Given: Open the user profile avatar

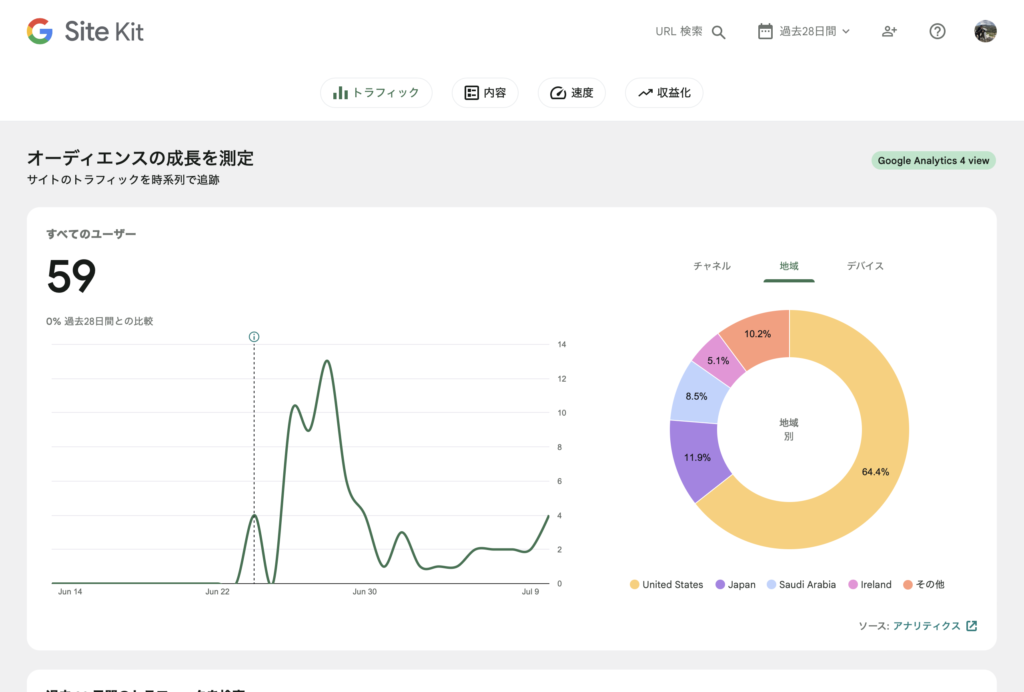Looking at the screenshot, I should [985, 31].
